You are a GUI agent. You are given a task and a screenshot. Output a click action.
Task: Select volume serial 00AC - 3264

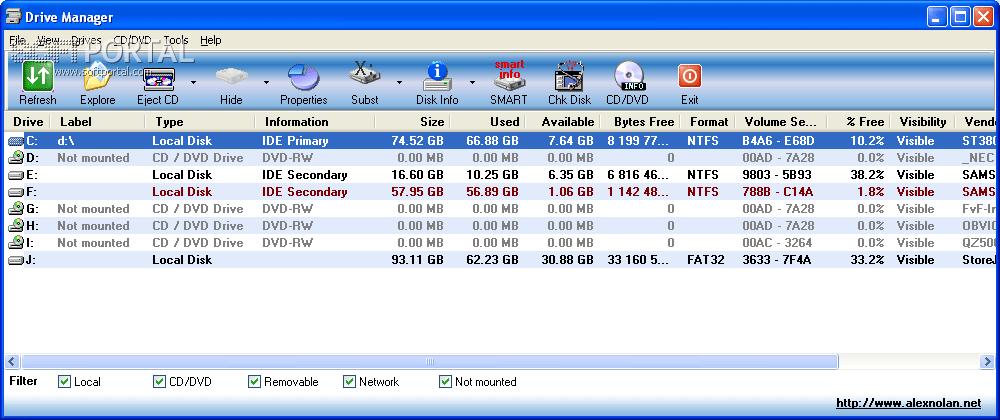[x=778, y=242]
